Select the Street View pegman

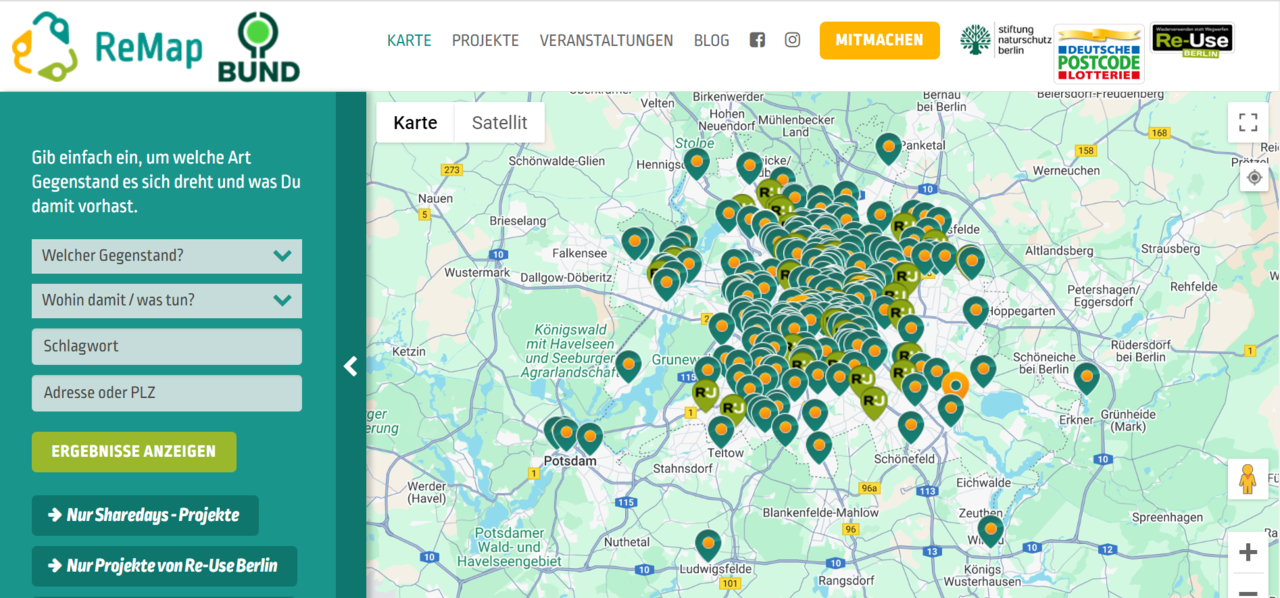coord(1247,479)
